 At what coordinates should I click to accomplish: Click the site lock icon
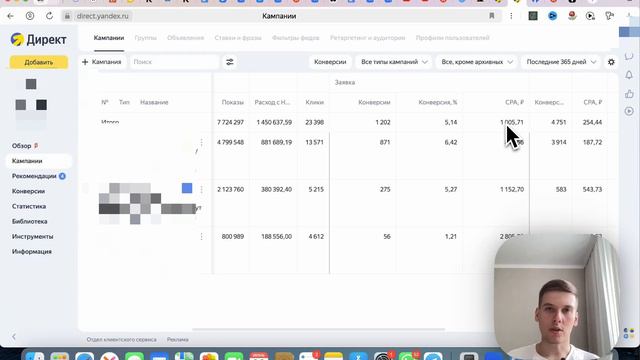pyautogui.click(x=67, y=16)
